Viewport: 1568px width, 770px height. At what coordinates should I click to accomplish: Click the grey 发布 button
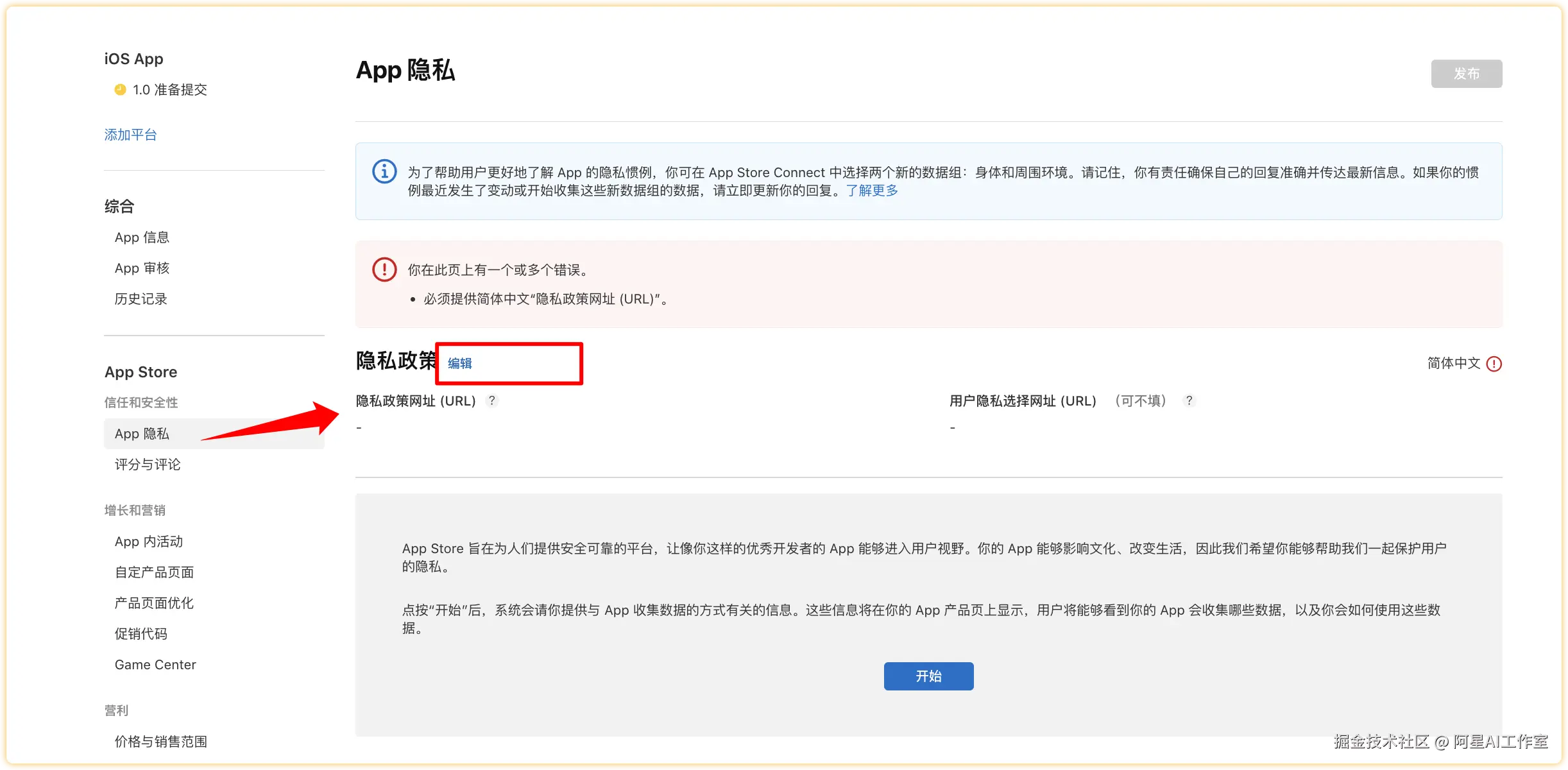point(1466,74)
